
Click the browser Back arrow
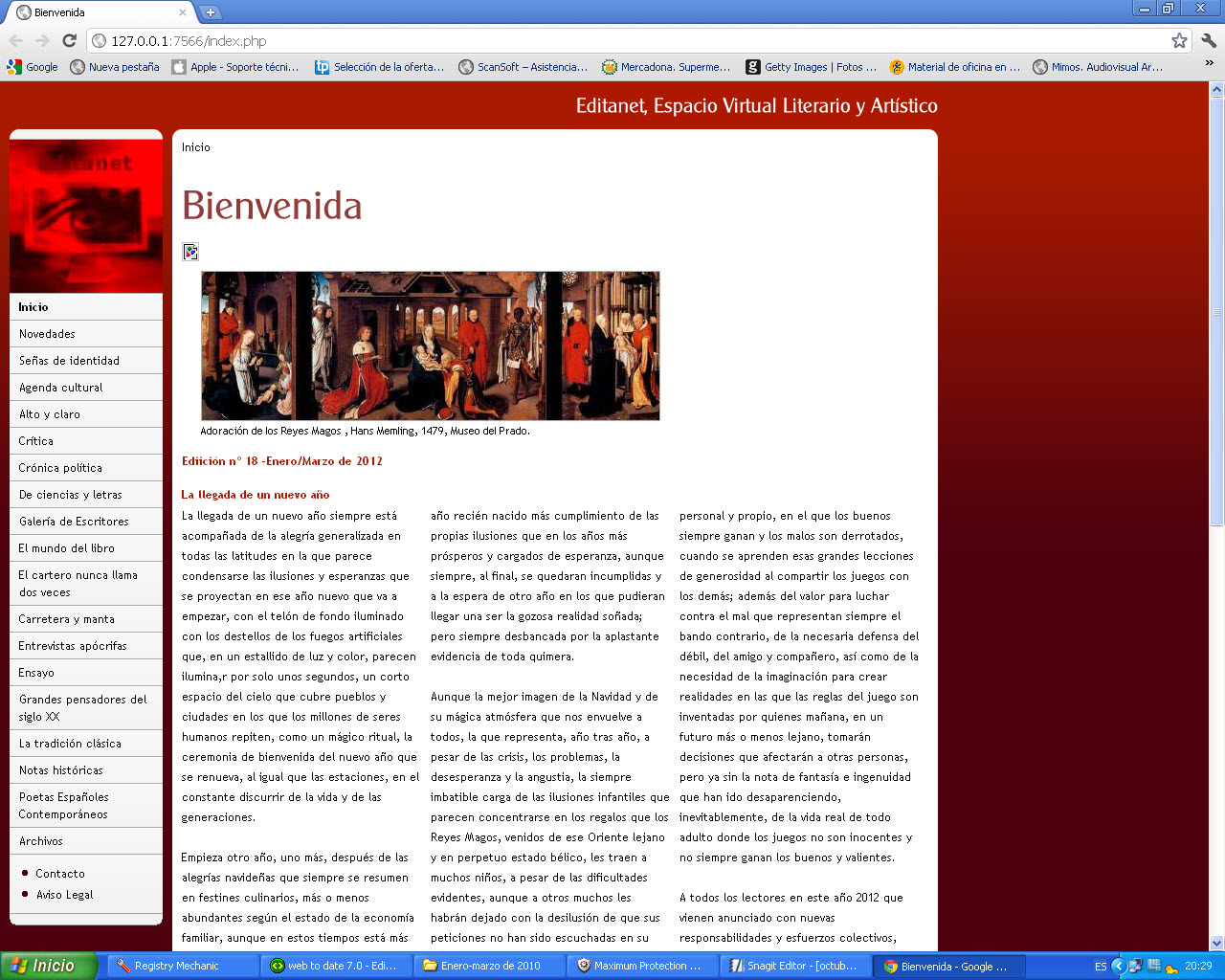pos(16,40)
